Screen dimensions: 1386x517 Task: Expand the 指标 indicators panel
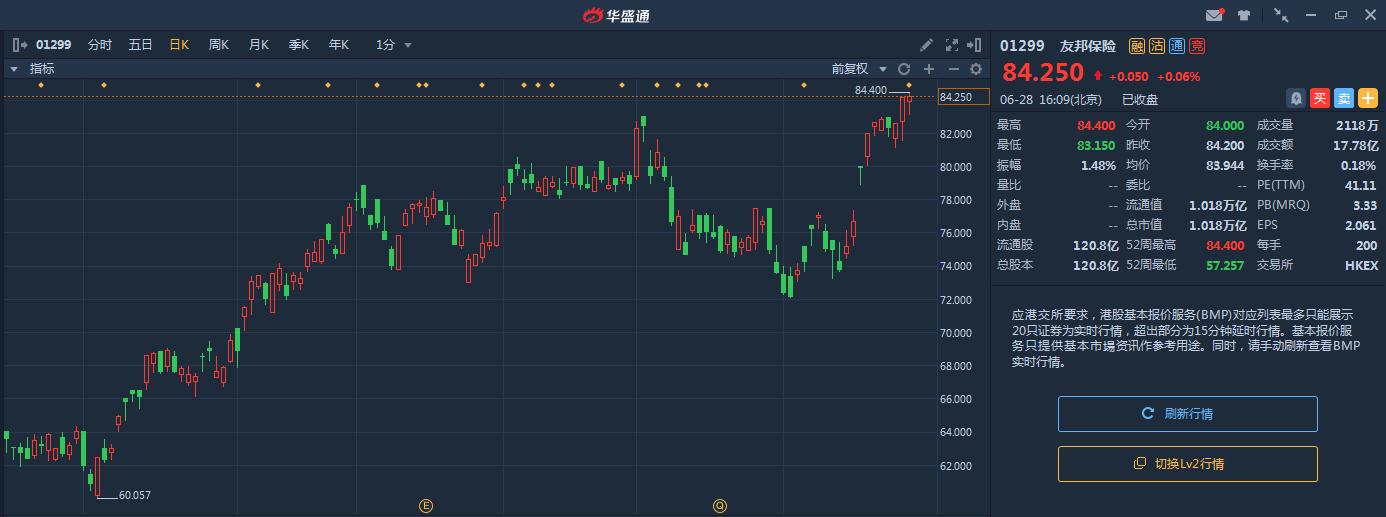(x=15, y=69)
